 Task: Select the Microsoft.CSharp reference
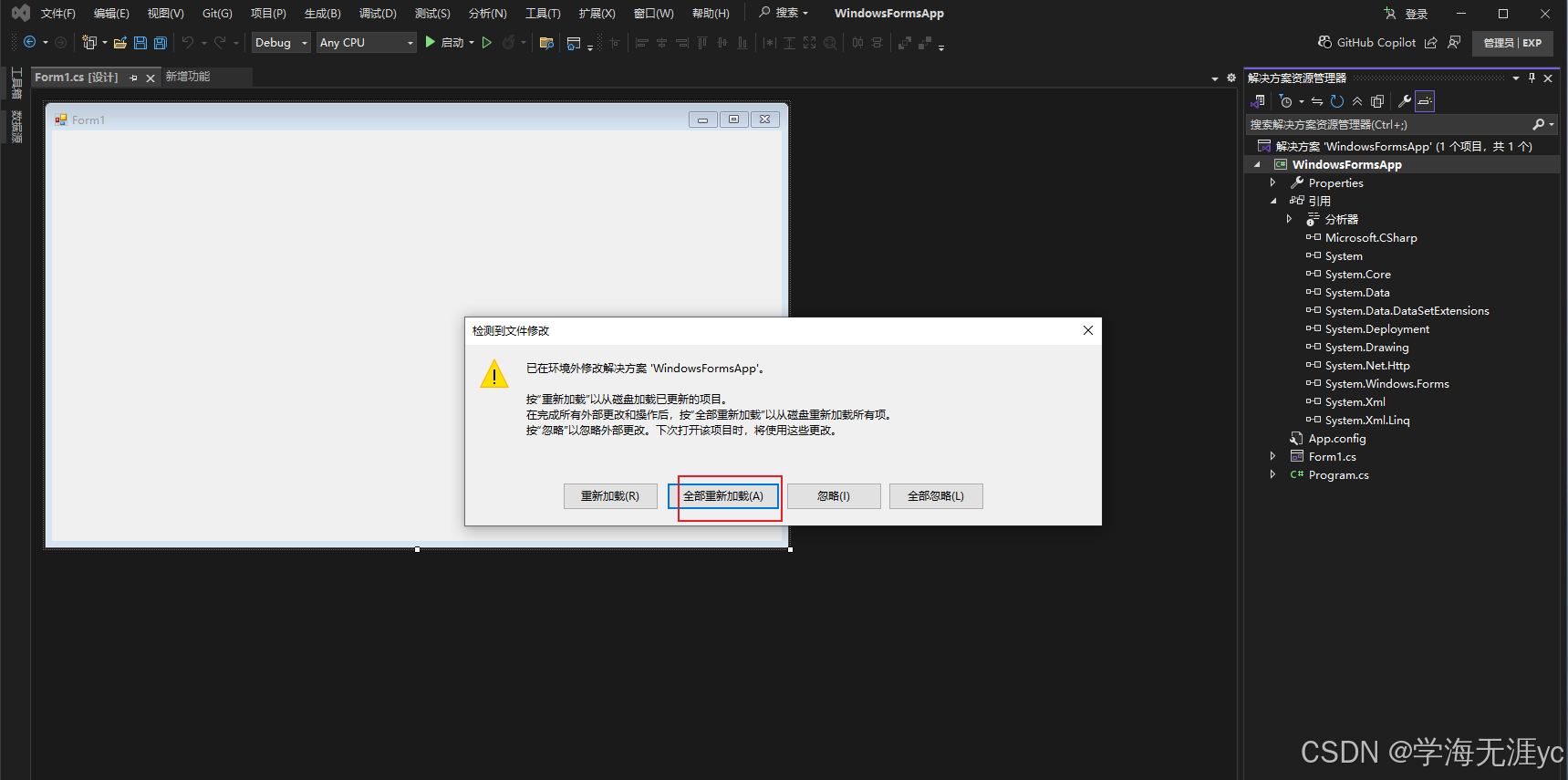(1371, 238)
